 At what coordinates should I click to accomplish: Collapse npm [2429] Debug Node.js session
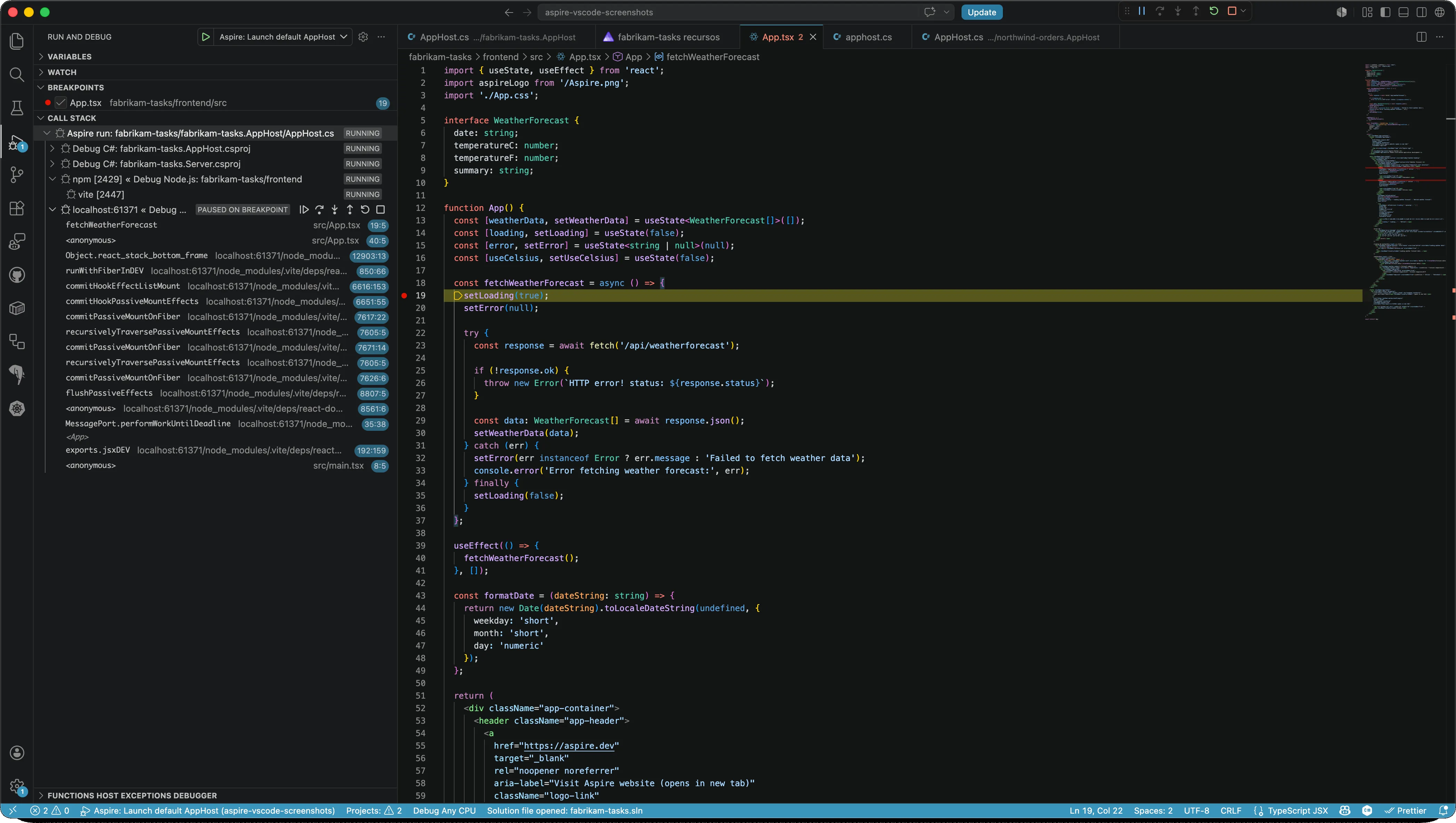(x=52, y=179)
